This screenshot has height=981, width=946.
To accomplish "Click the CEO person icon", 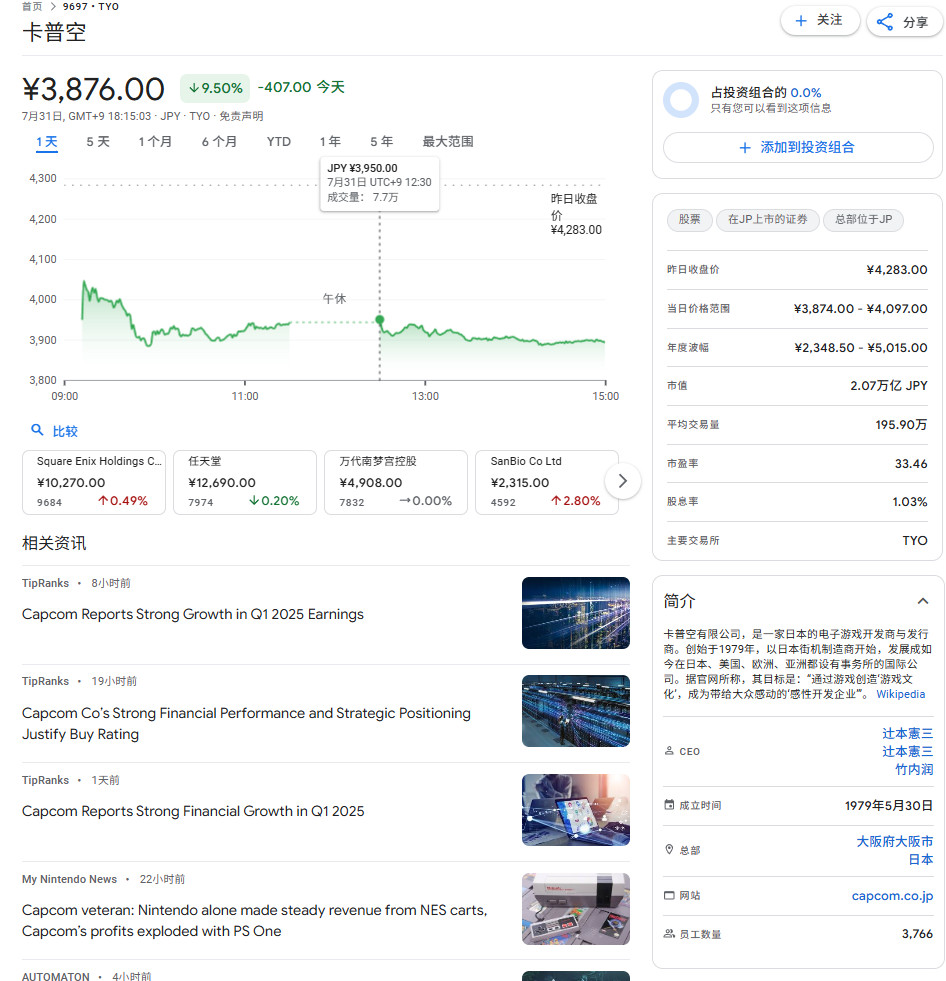I will pyautogui.click(x=669, y=751).
